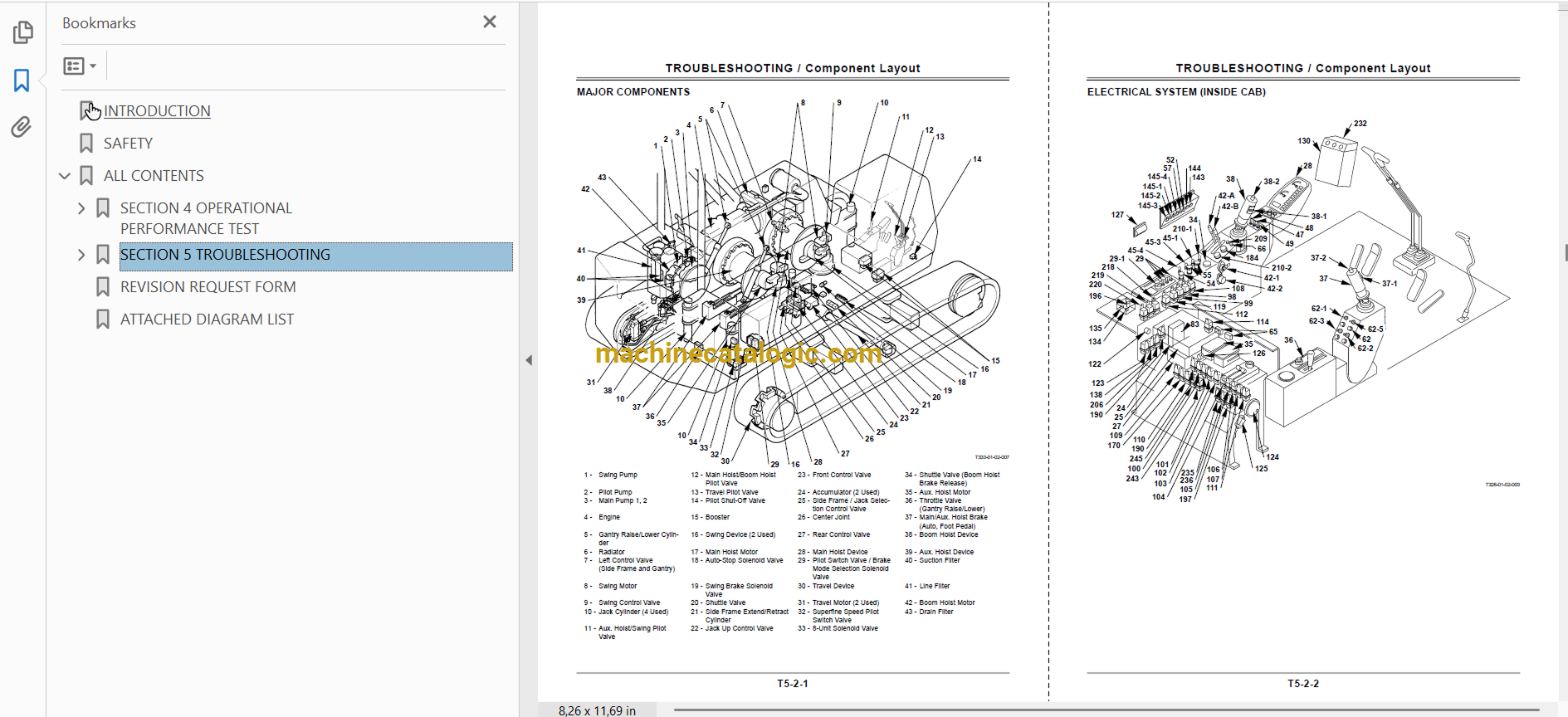Select SECTION 5 TROUBLESHOOTING bookmark
Screen dimensions: 1568x717
tap(315, 255)
